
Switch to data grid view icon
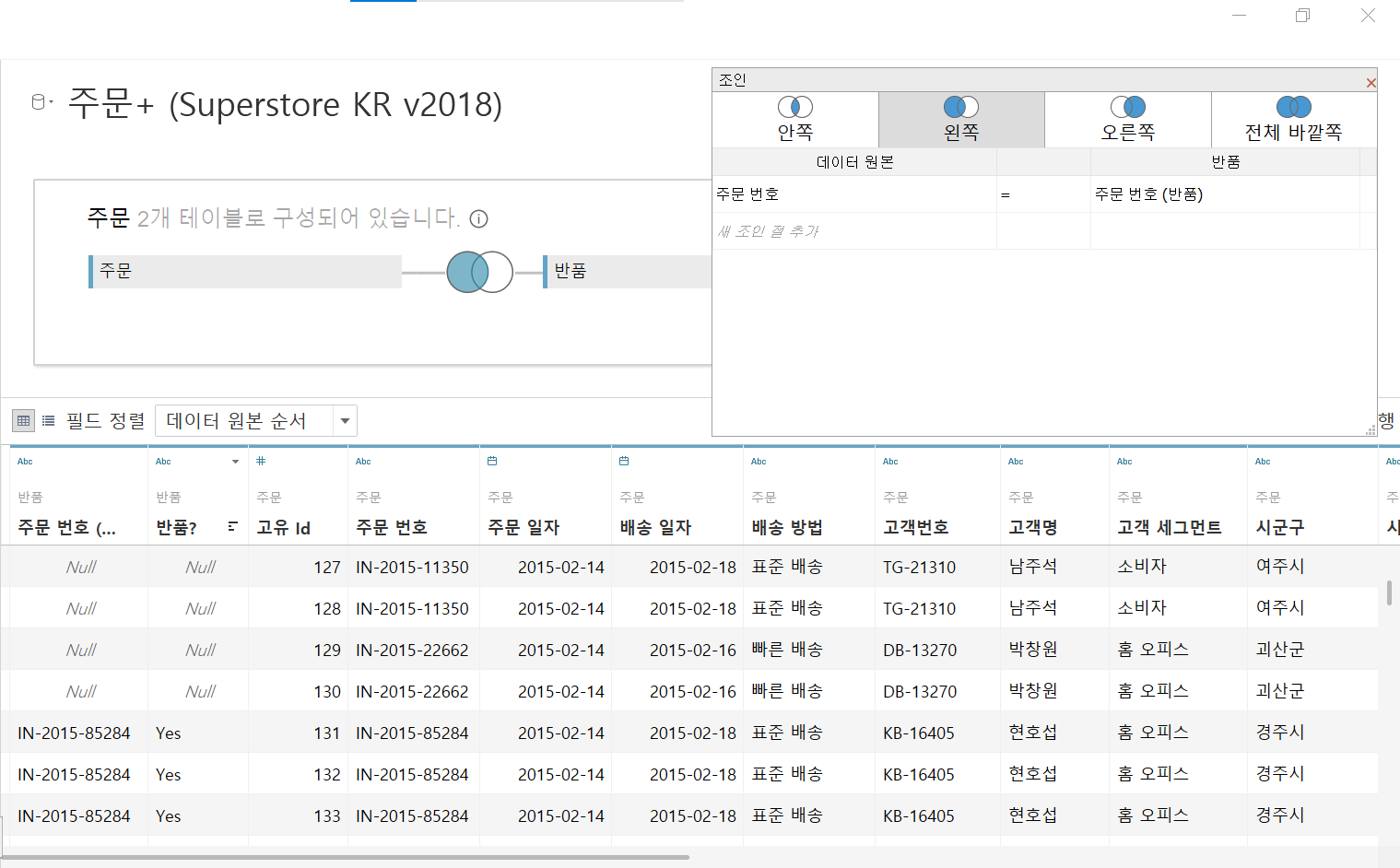[x=23, y=420]
